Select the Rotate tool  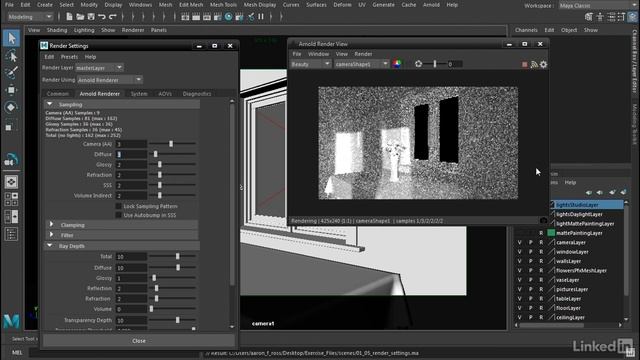[11, 107]
